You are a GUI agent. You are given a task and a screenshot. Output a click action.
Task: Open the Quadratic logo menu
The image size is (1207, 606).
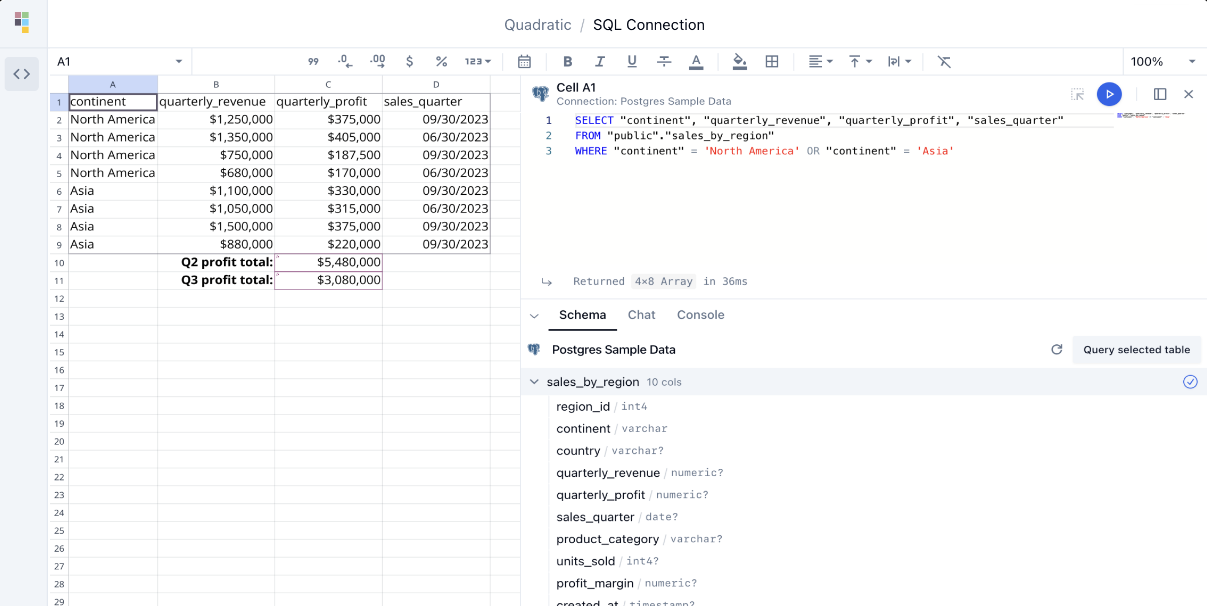point(22,22)
